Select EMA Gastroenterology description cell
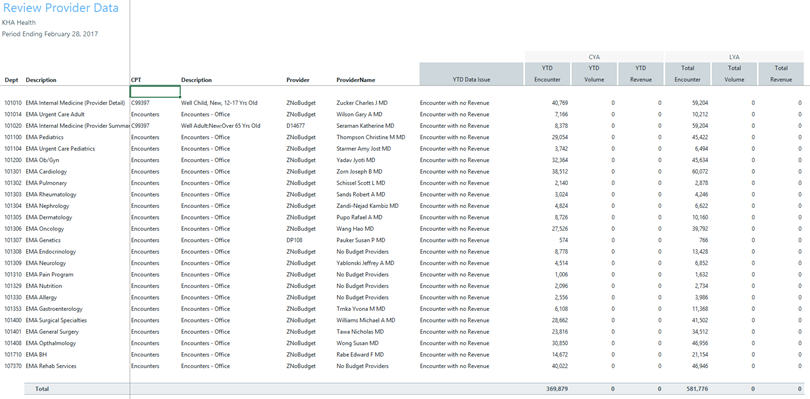Image resolution: width=810 pixels, height=399 pixels. (x=54, y=309)
